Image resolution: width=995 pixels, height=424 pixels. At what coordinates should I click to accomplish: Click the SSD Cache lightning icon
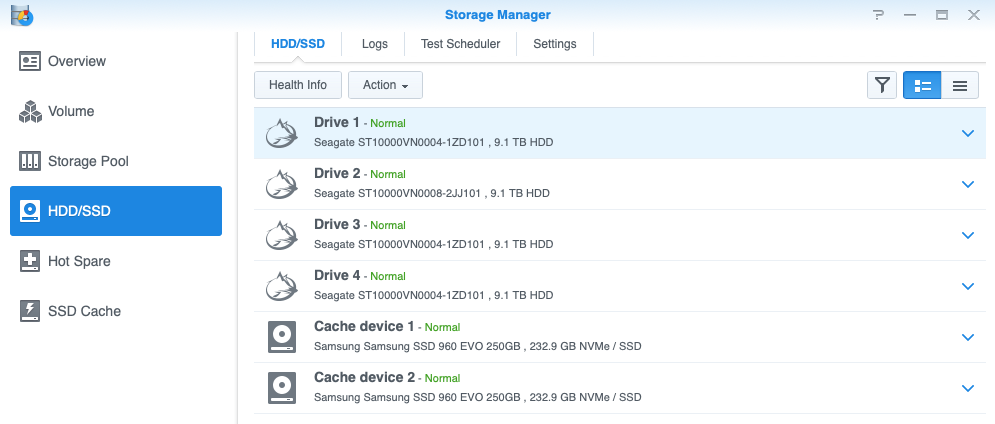coord(30,311)
